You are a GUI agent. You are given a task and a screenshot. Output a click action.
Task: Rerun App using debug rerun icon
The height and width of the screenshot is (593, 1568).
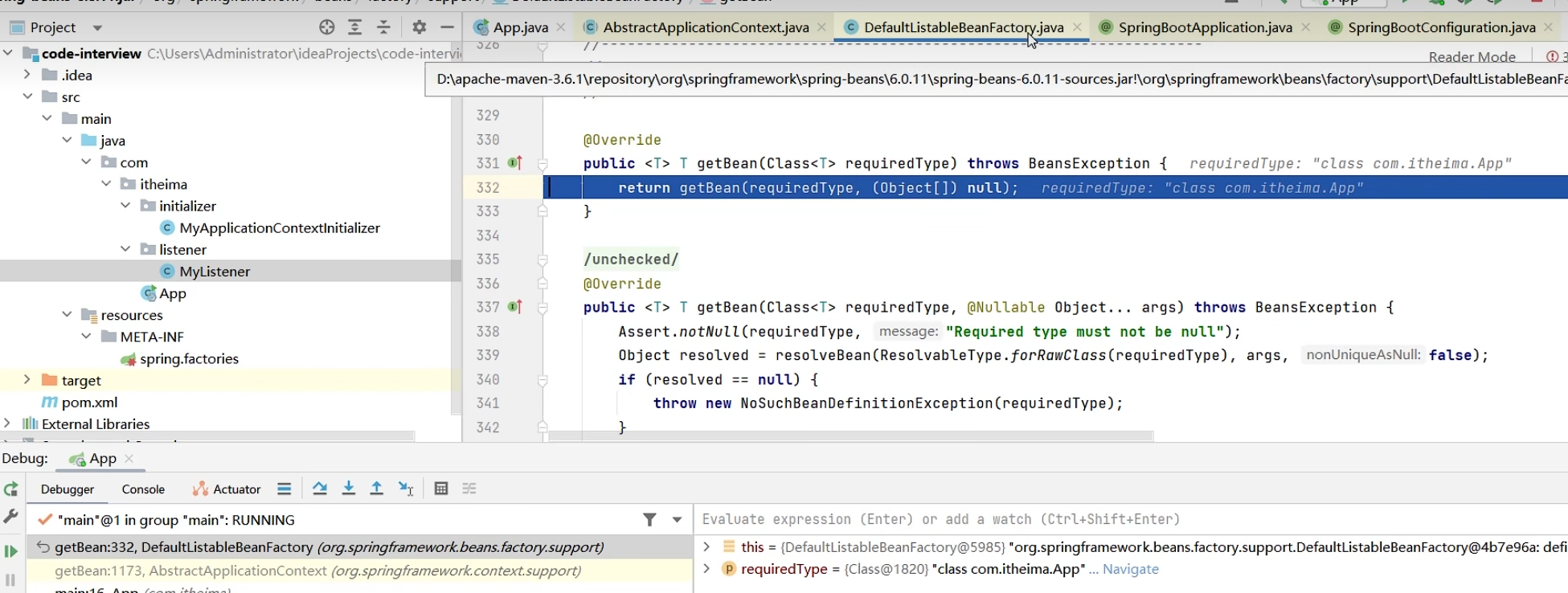click(11, 489)
